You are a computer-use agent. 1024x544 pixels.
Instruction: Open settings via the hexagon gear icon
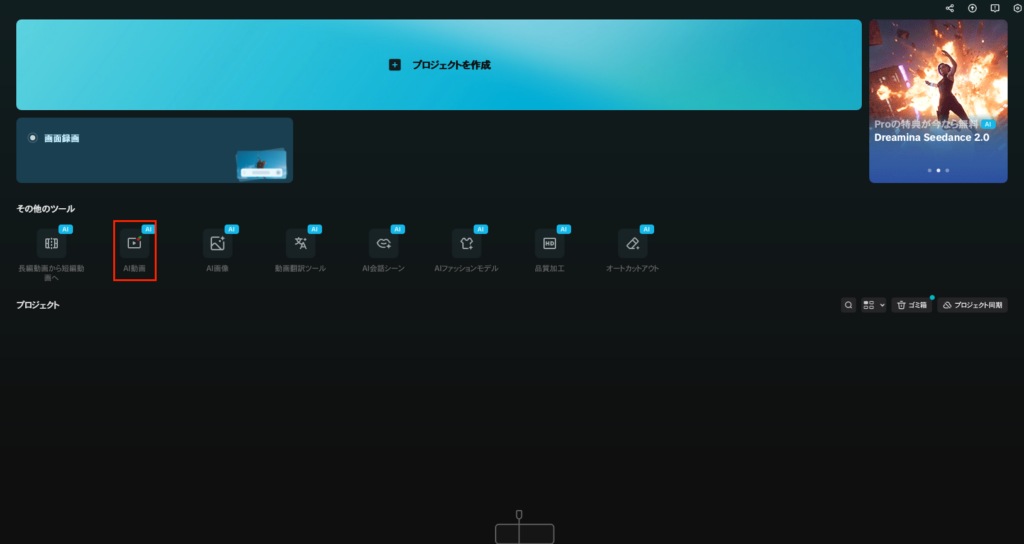[1017, 8]
